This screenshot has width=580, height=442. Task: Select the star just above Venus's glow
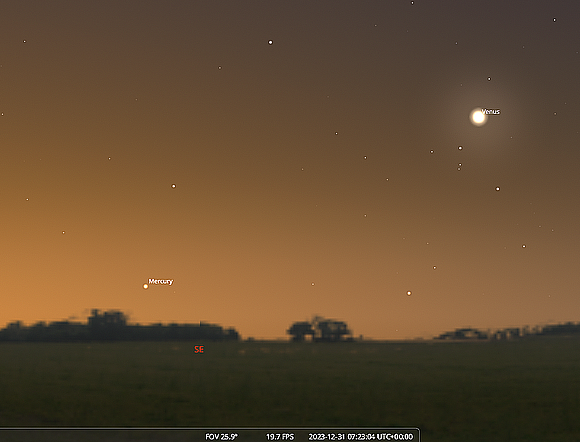pyautogui.click(x=489, y=79)
